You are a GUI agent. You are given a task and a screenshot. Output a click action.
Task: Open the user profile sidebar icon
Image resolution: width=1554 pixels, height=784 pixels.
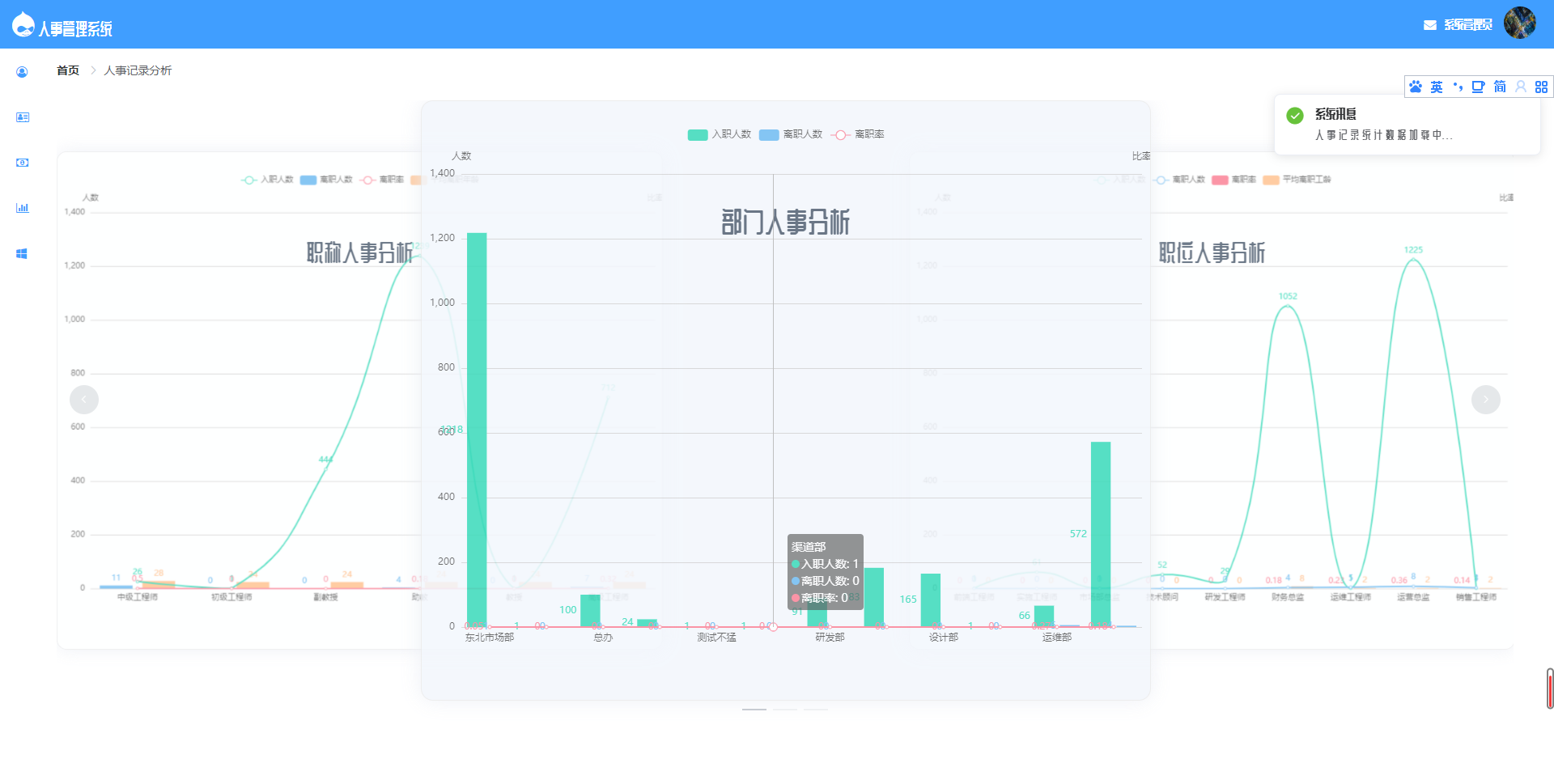22,71
